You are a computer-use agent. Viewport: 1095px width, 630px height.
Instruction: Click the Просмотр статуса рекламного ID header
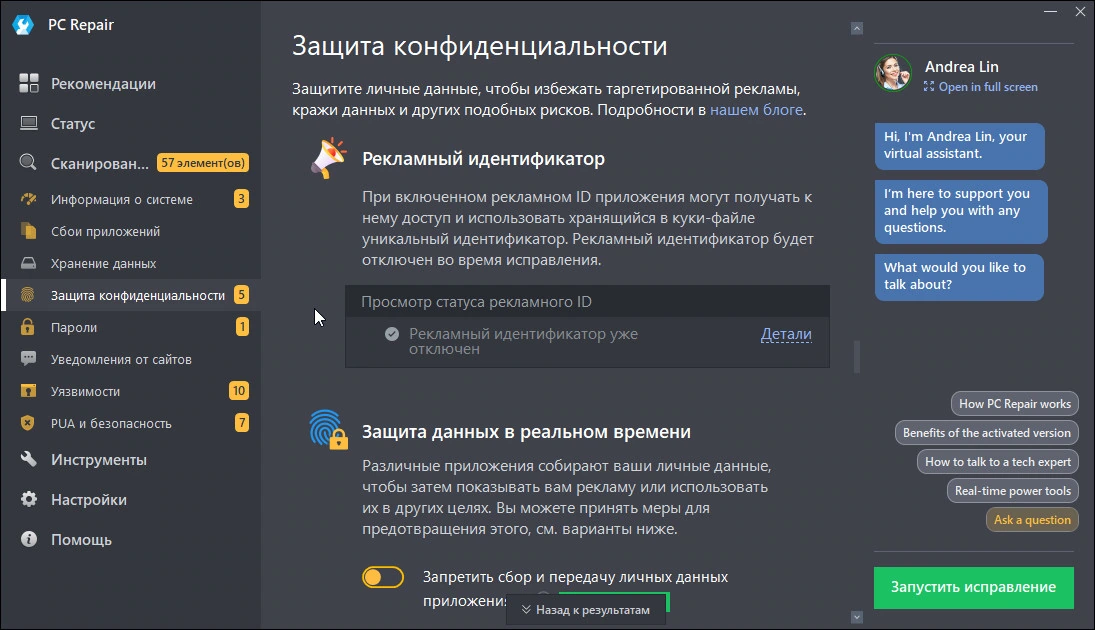tap(587, 302)
